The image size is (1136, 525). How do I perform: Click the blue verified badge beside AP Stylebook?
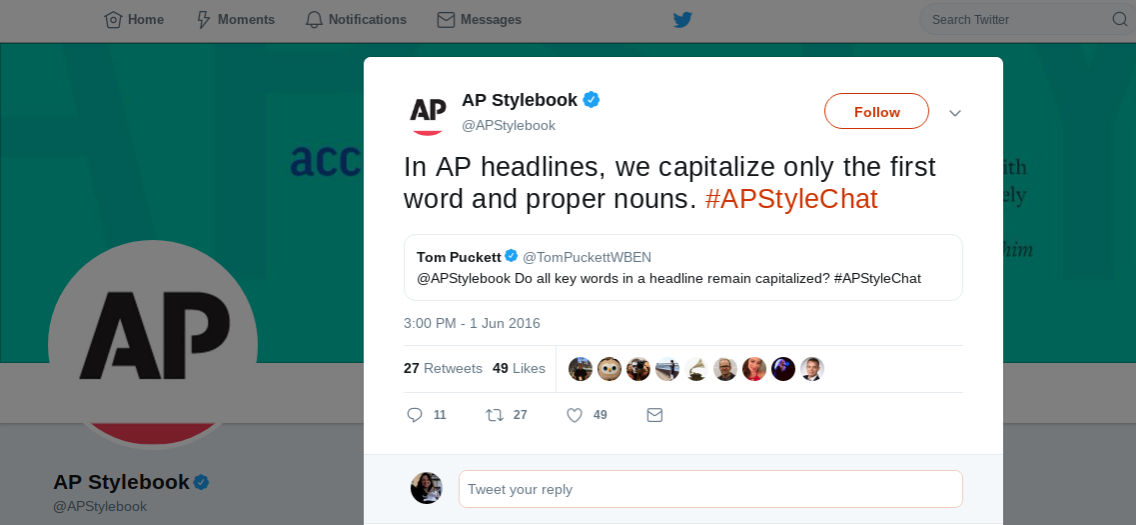592,100
